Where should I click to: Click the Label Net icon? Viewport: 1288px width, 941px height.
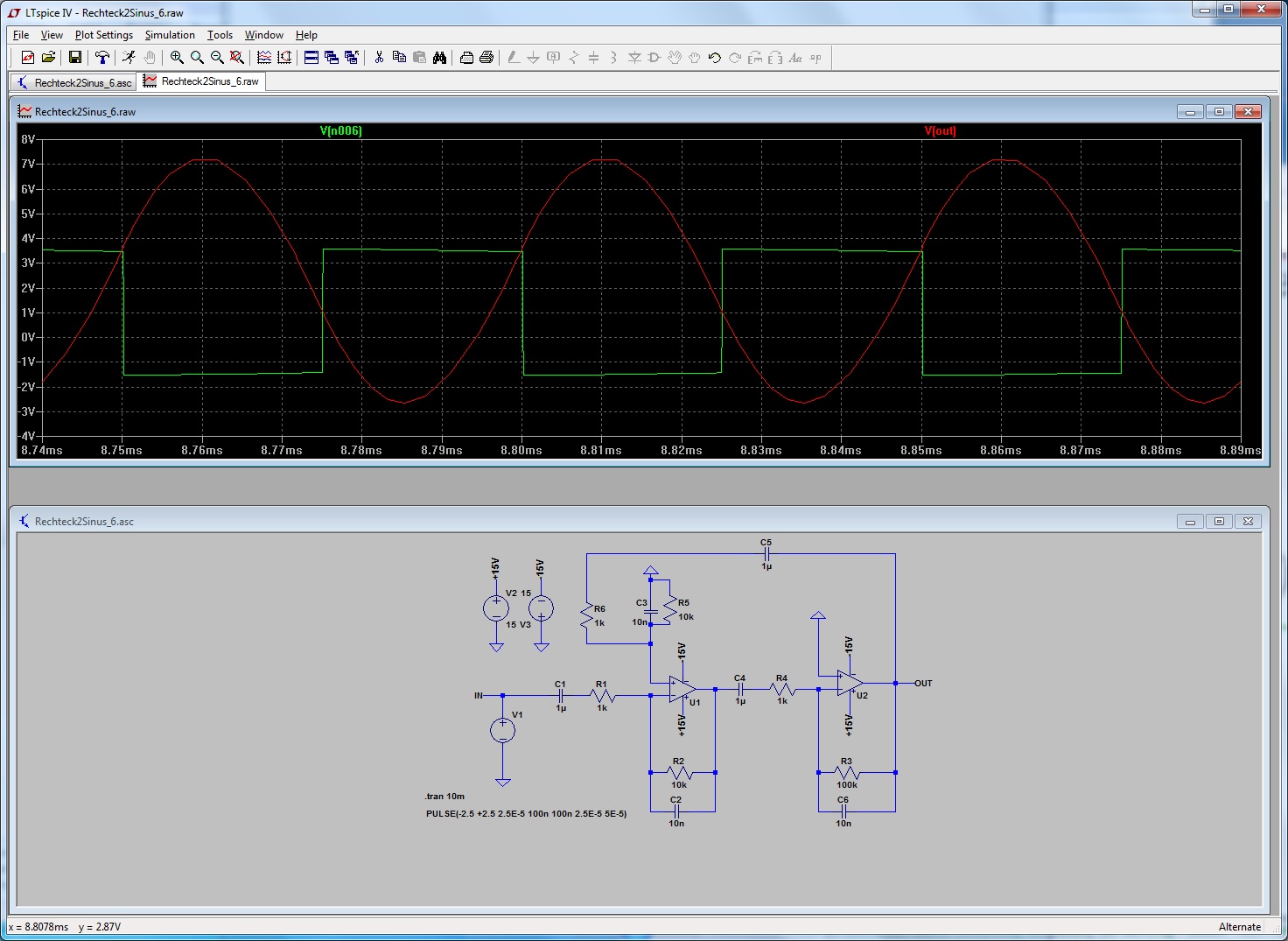coord(553,58)
